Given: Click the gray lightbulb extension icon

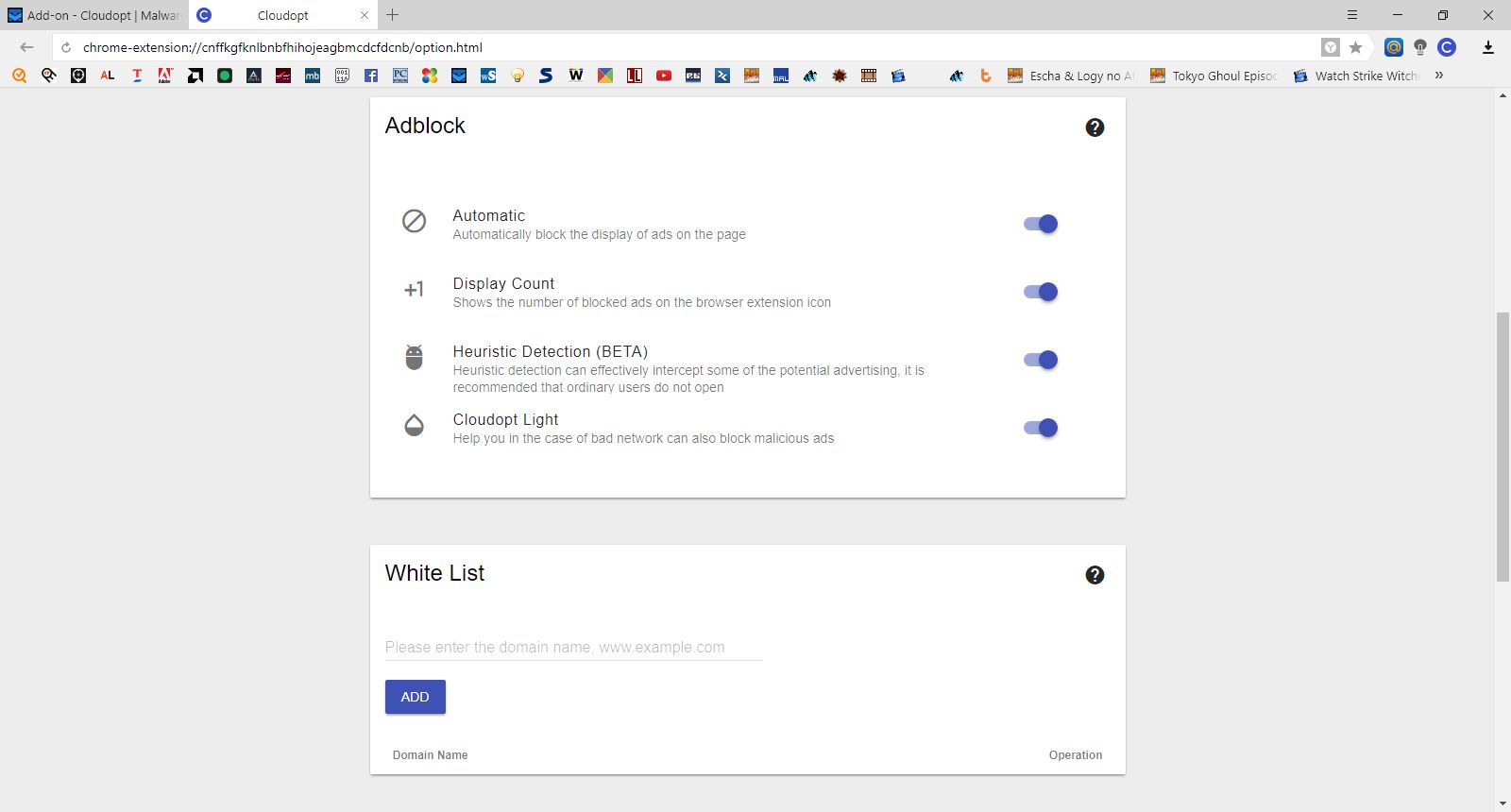Looking at the screenshot, I should [1420, 47].
